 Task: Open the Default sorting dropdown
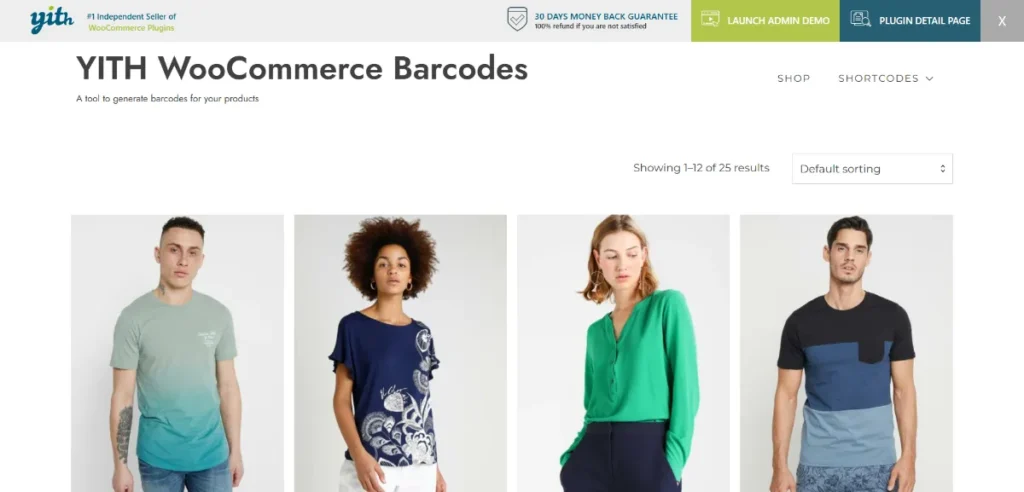[x=872, y=169]
